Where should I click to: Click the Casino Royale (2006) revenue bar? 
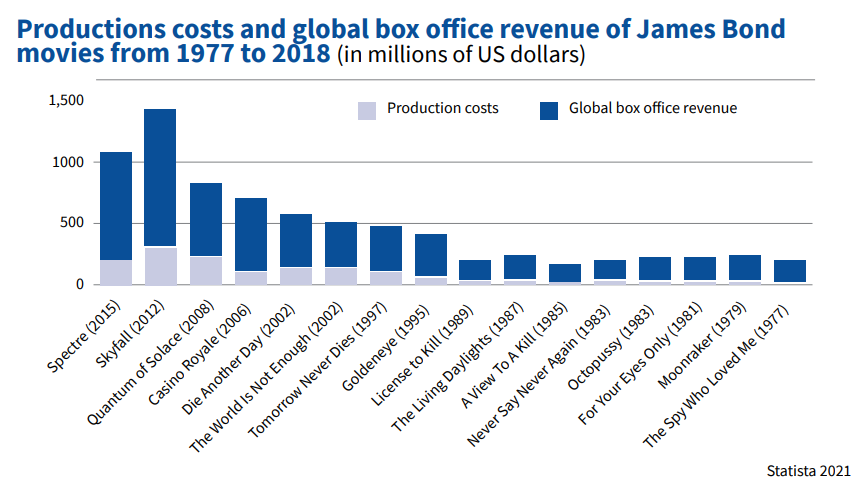251,235
